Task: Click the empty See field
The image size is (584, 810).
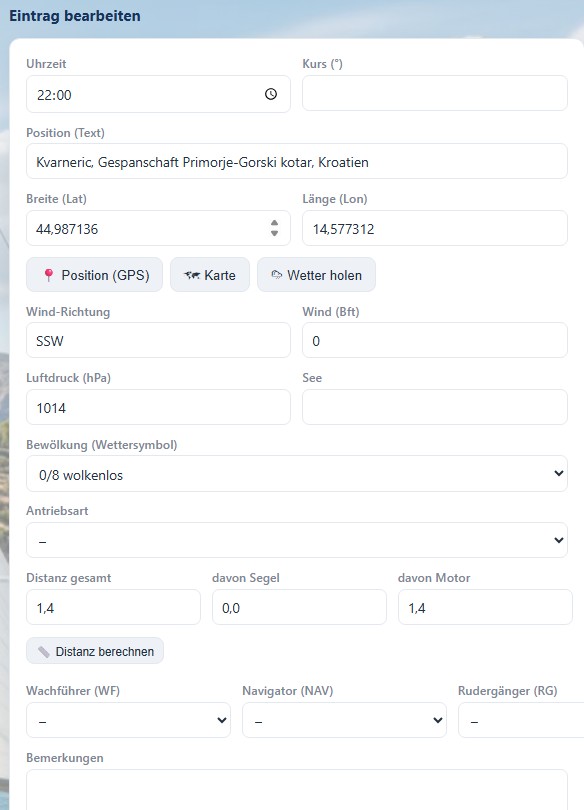Action: [435, 407]
